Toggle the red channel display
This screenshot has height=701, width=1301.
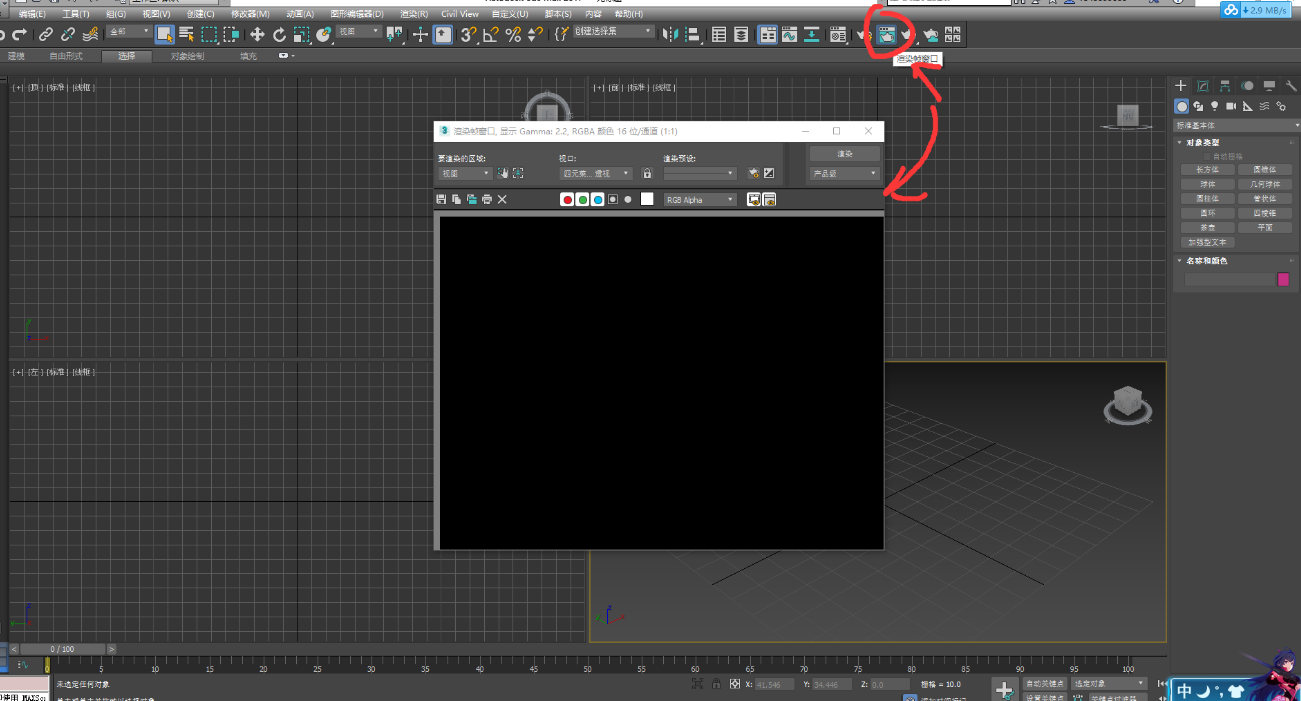tap(568, 200)
